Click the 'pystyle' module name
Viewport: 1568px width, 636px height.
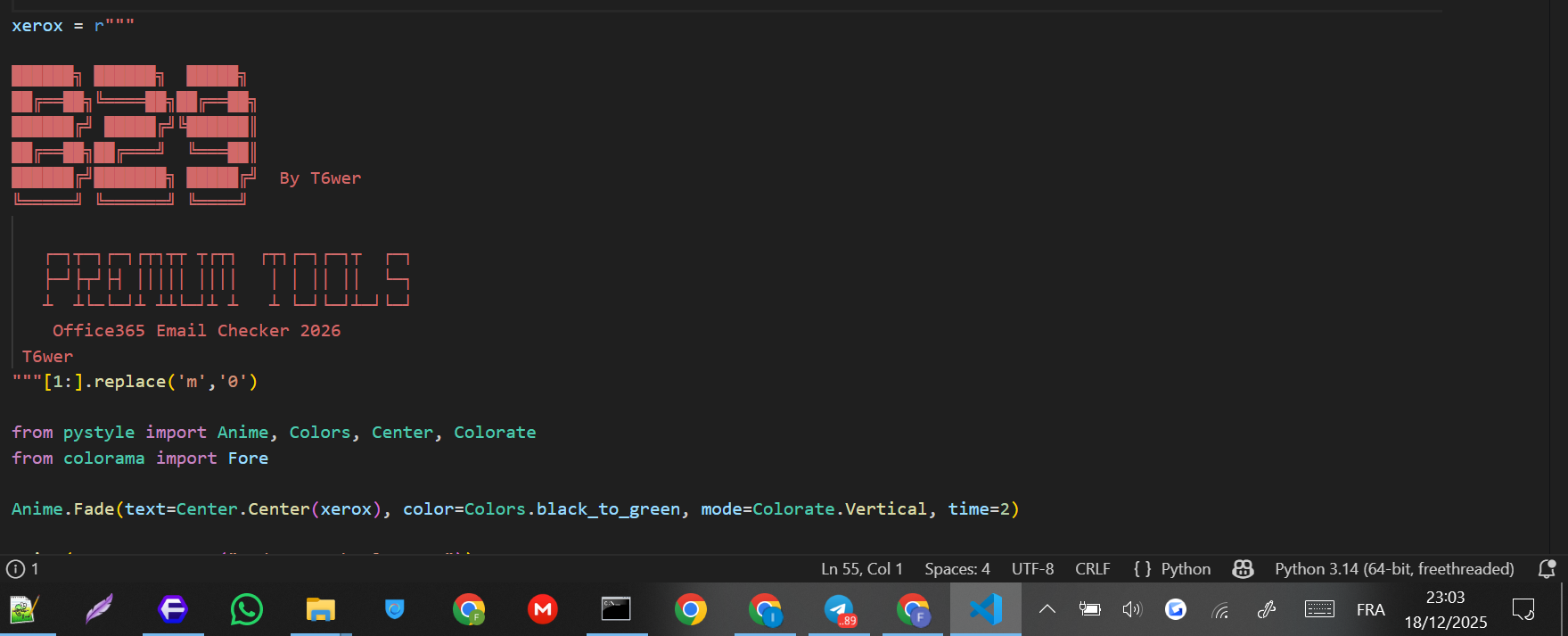[99, 433]
